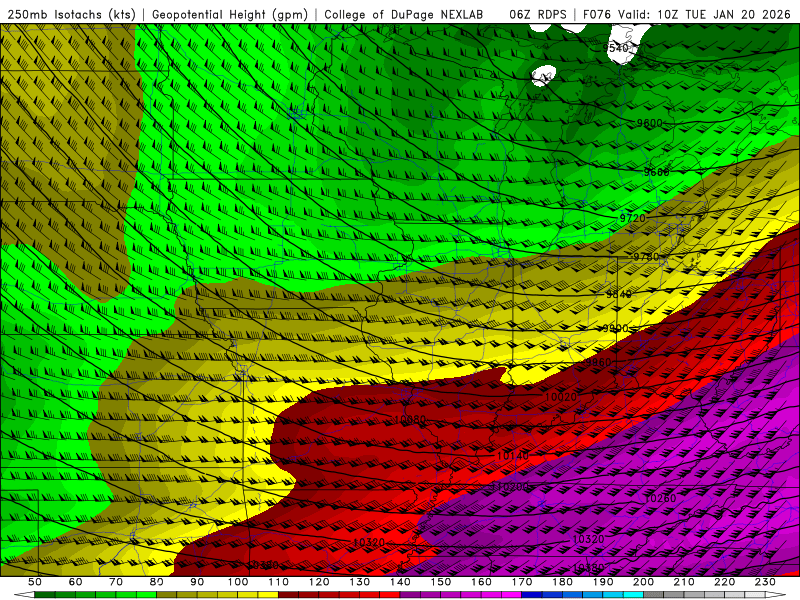Click the darkest green swatch under 50
Viewport: 800px width, 600px height.
44,595
